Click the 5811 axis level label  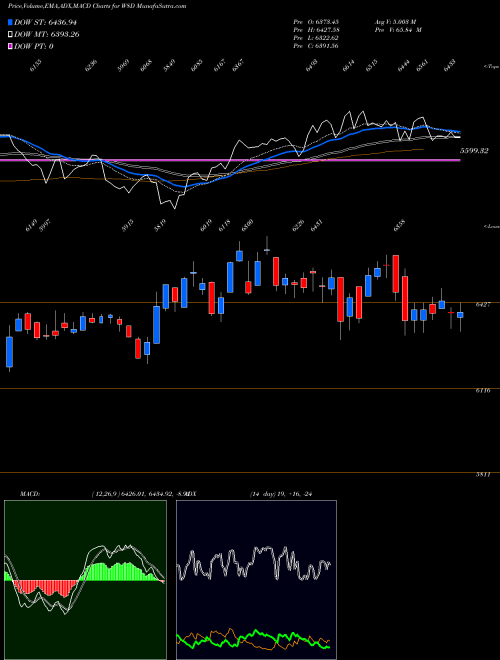[x=482, y=474]
